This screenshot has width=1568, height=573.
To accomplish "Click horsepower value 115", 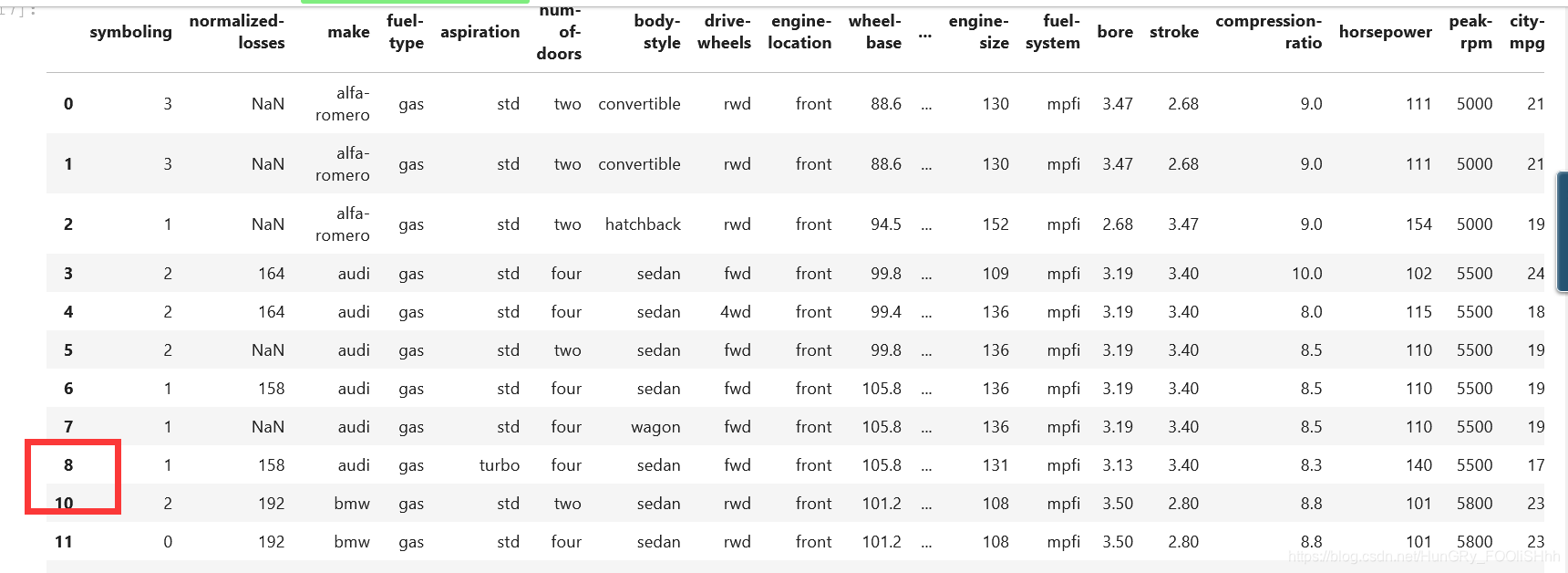I will (x=1418, y=312).
